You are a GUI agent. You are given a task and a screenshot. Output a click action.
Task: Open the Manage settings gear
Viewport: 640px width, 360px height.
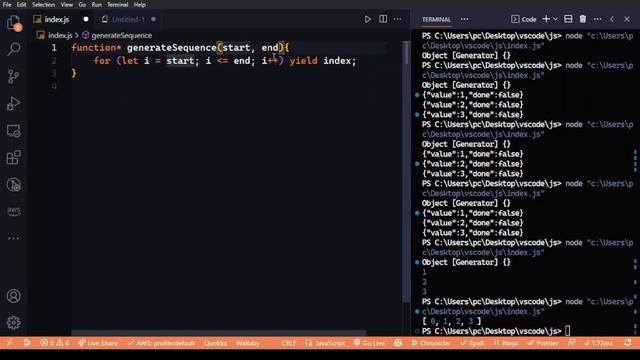coord(13,322)
